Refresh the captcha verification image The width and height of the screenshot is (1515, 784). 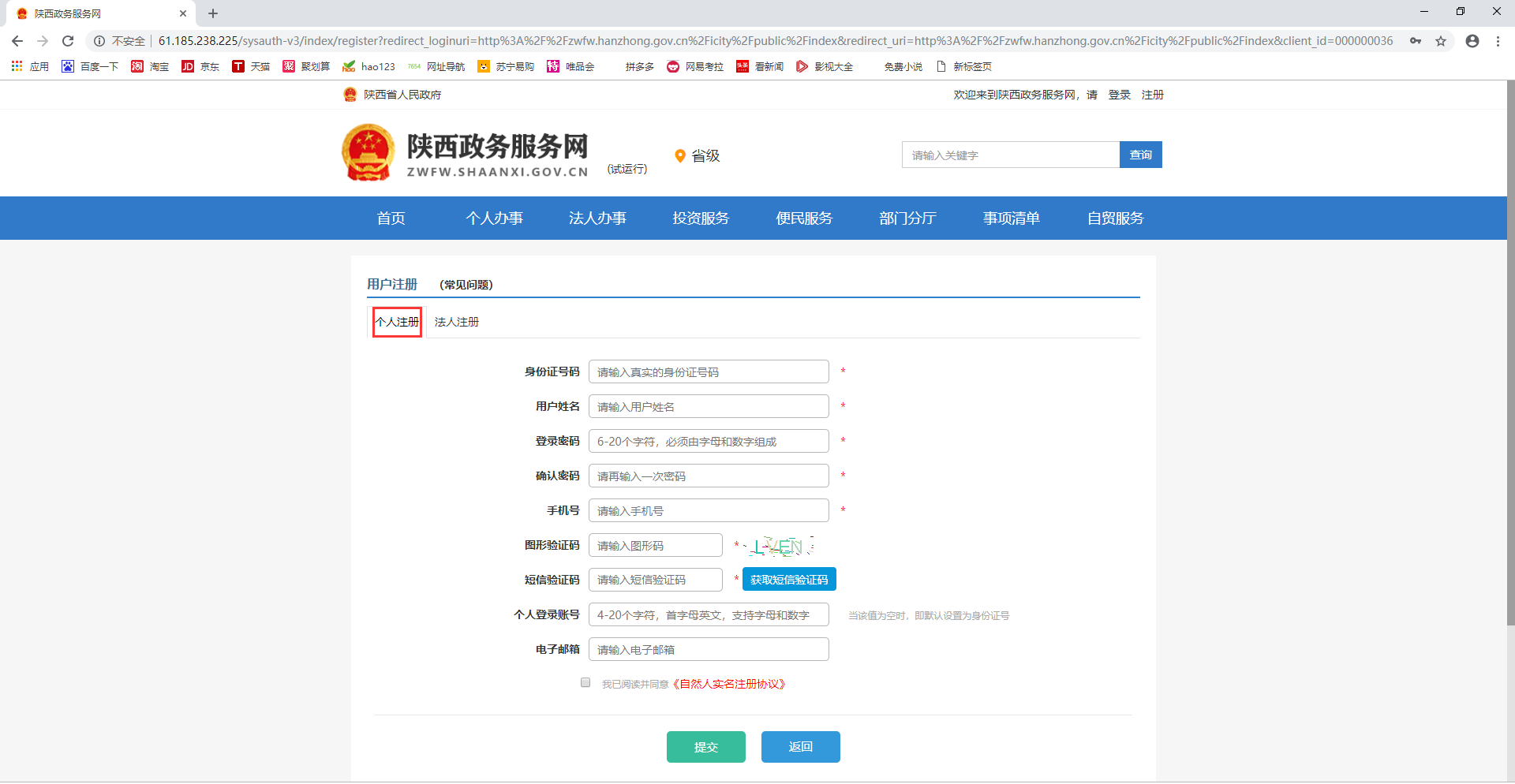click(x=780, y=546)
